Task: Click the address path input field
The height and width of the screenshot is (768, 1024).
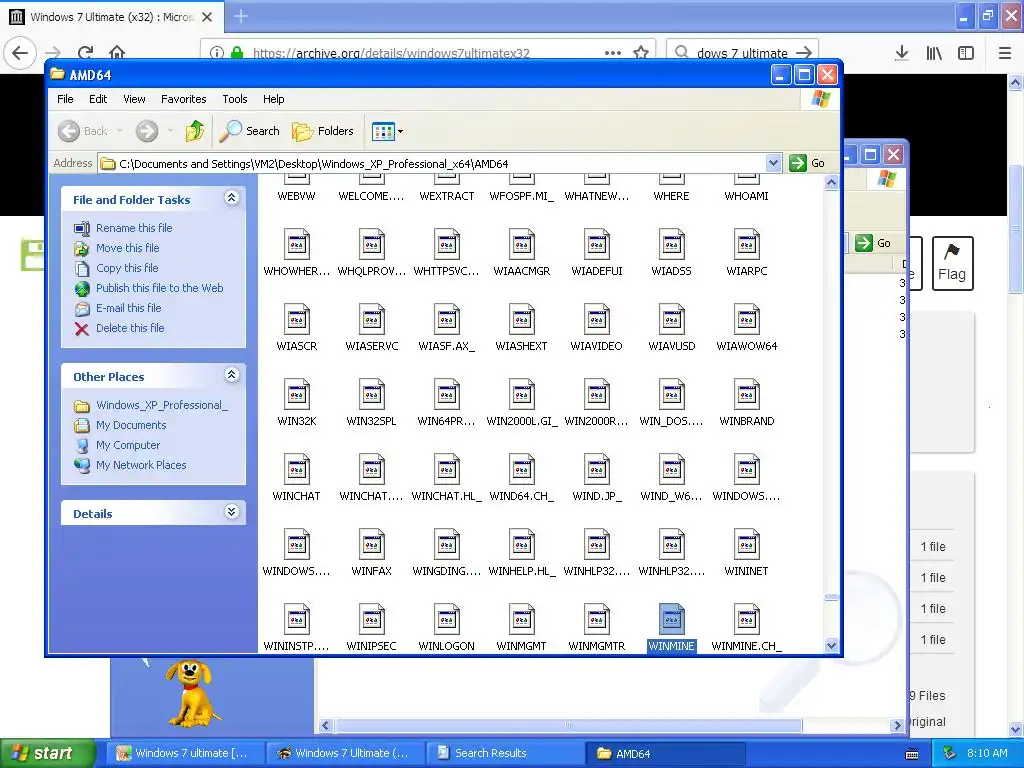Action: (x=431, y=163)
